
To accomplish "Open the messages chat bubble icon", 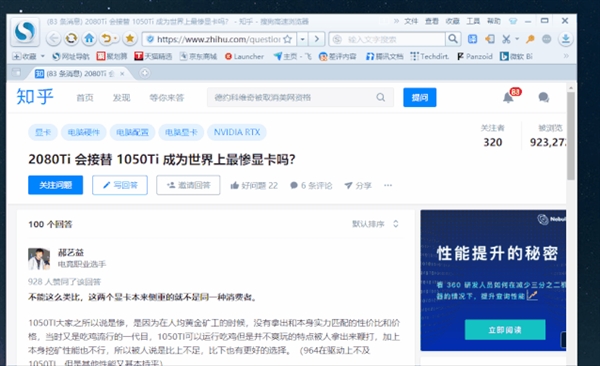I will click(x=543, y=97).
